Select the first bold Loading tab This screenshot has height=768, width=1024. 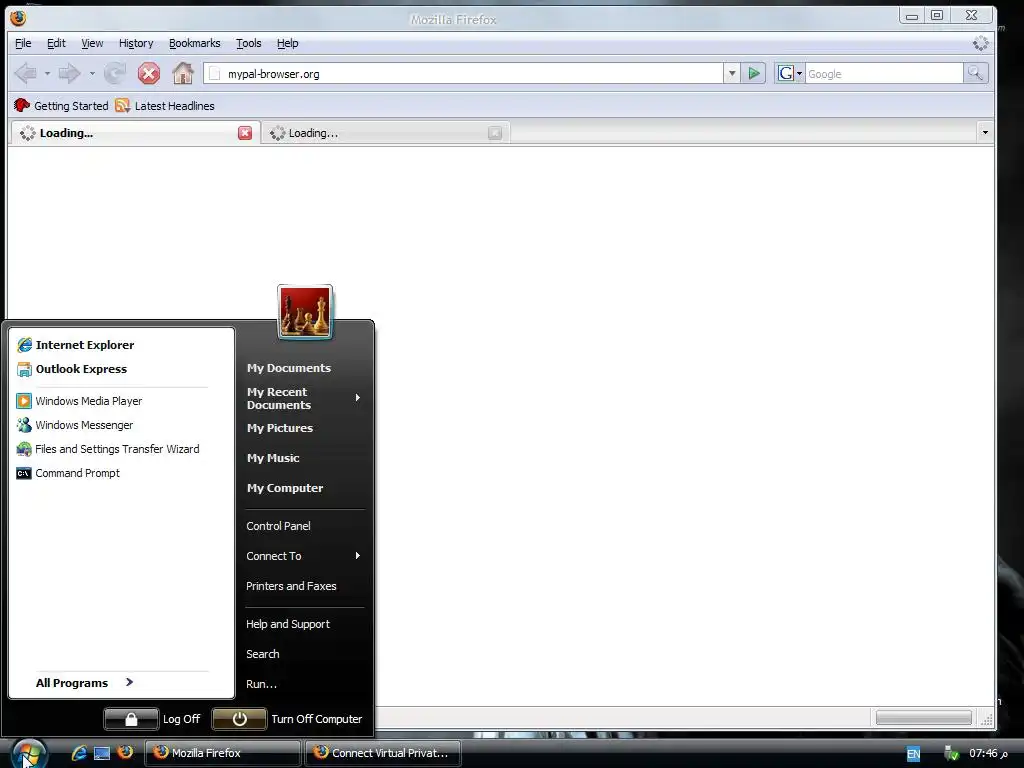pyautogui.click(x=135, y=133)
